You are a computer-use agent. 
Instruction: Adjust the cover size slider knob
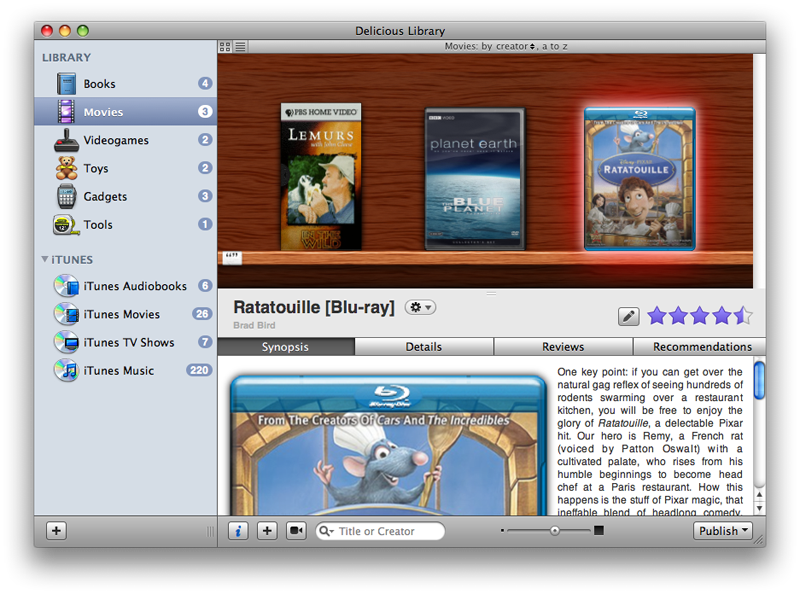[555, 531]
